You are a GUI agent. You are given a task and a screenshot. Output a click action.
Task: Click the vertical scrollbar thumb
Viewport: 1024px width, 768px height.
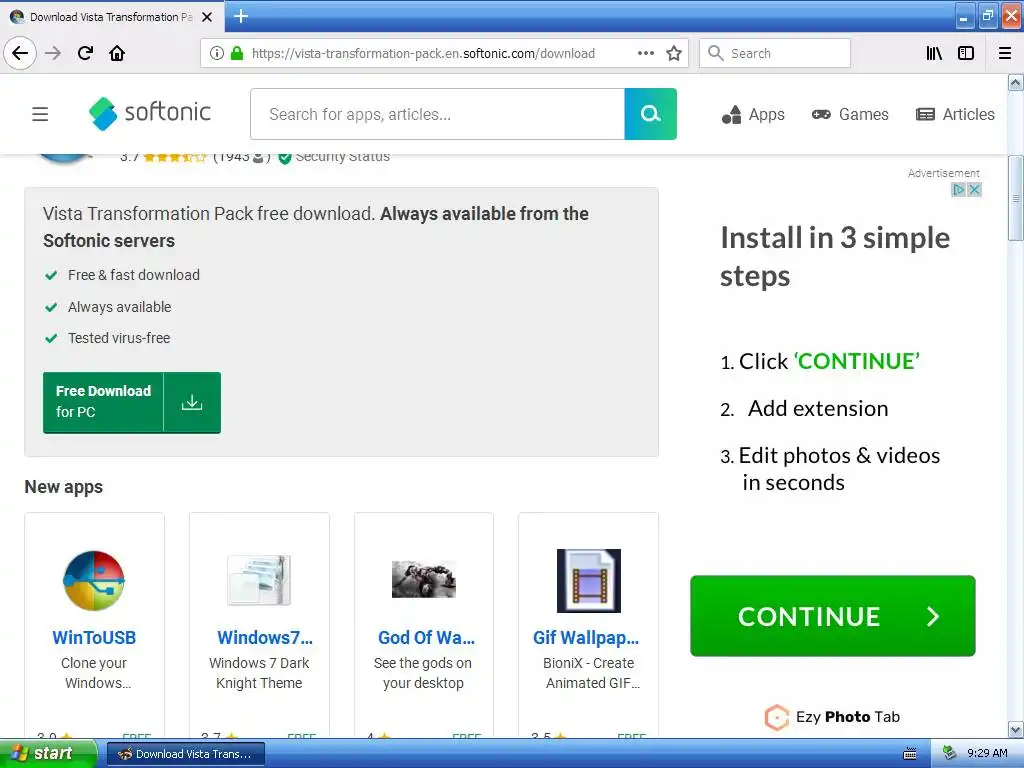pyautogui.click(x=1016, y=198)
